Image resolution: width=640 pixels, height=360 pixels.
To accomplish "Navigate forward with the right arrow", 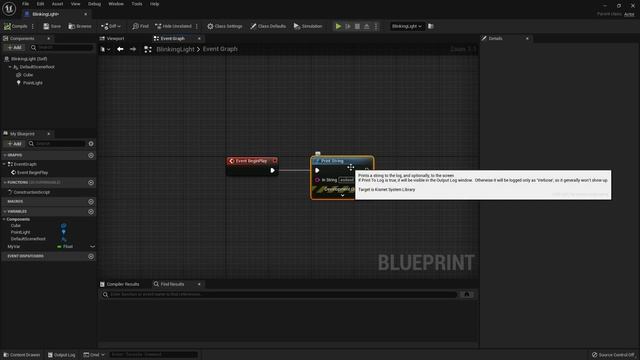I will pyautogui.click(x=133, y=49).
